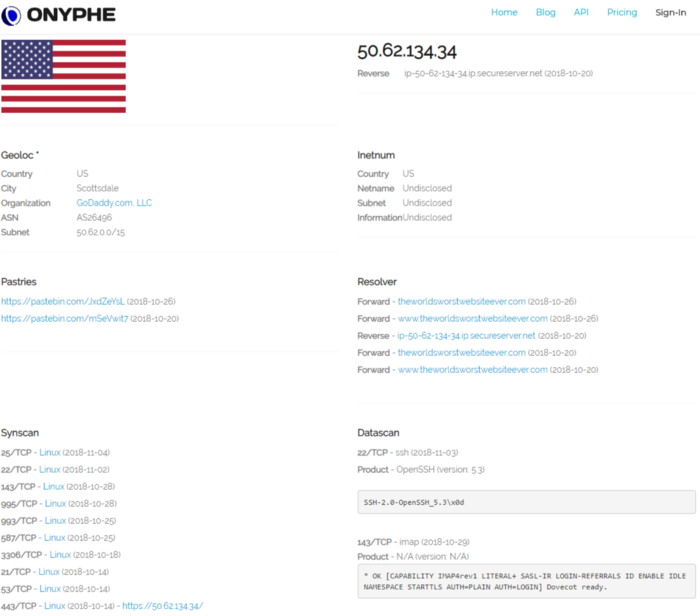Click the Product N/A version N/A line
Screen dimensions: 700x616
[x=413, y=557]
